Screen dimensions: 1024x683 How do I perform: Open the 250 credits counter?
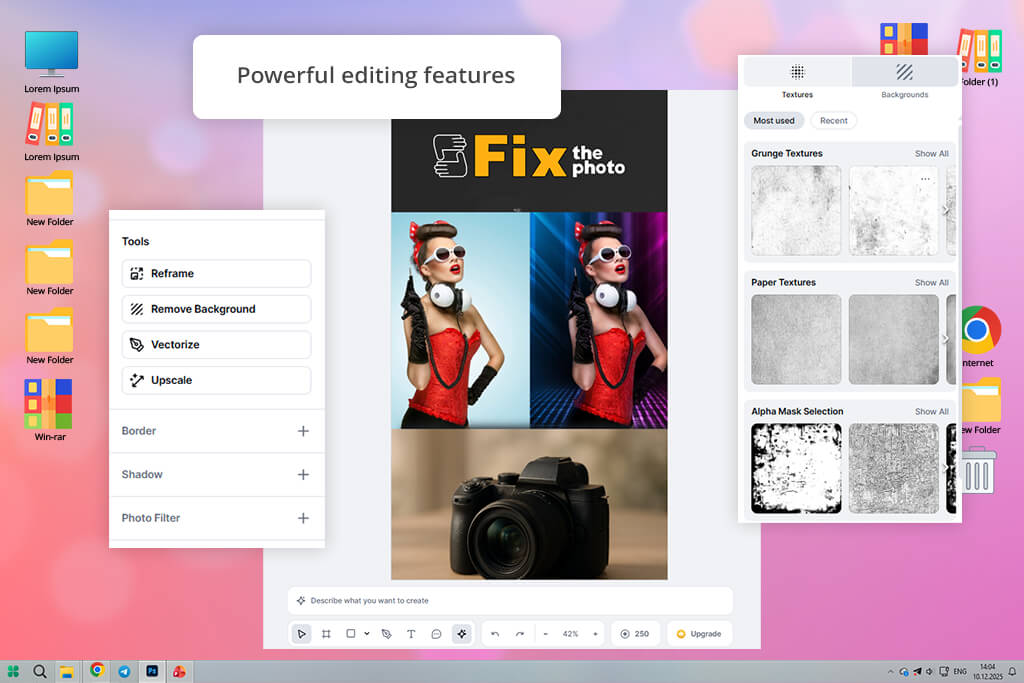click(635, 633)
